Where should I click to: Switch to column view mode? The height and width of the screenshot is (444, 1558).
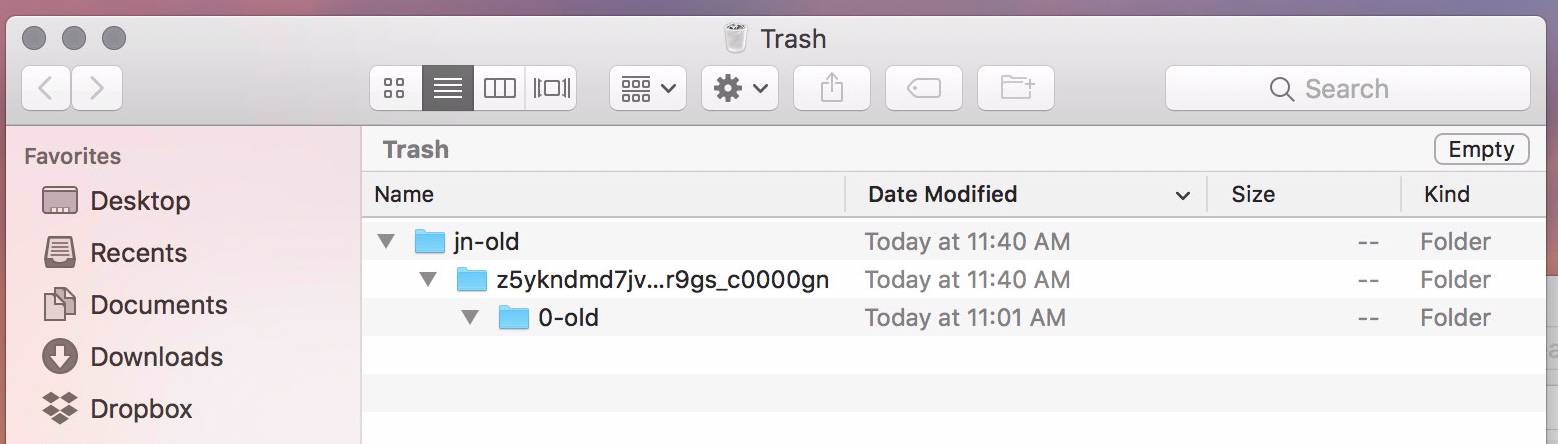499,88
